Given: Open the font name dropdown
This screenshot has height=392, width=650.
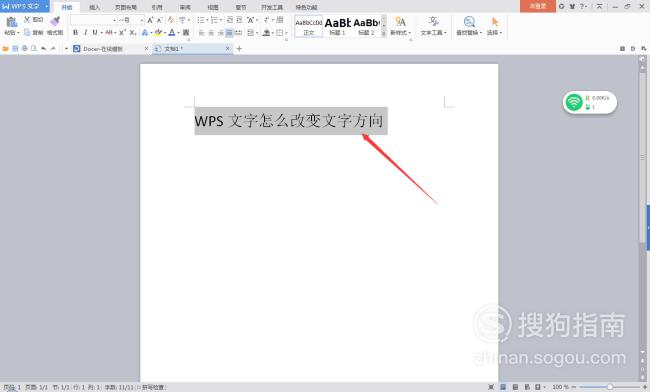Looking at the screenshot, I should click(x=114, y=20).
